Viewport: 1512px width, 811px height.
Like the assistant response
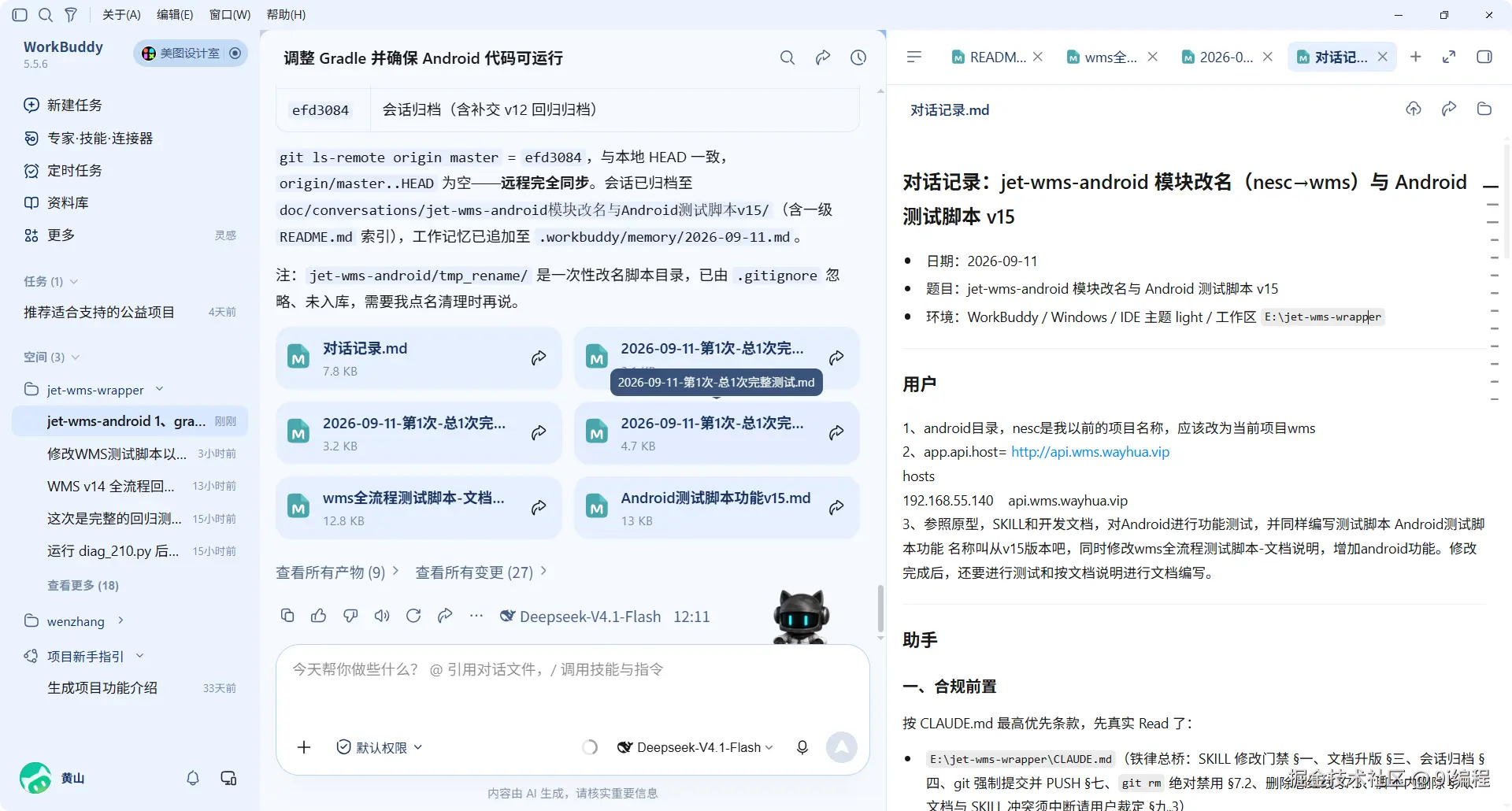point(319,616)
